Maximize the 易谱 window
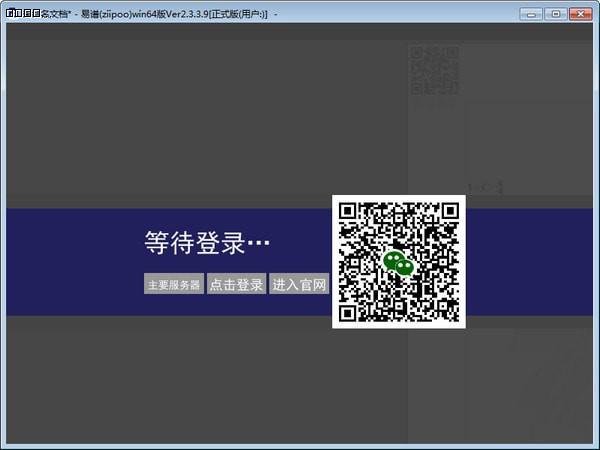The image size is (600, 450). 555,14
